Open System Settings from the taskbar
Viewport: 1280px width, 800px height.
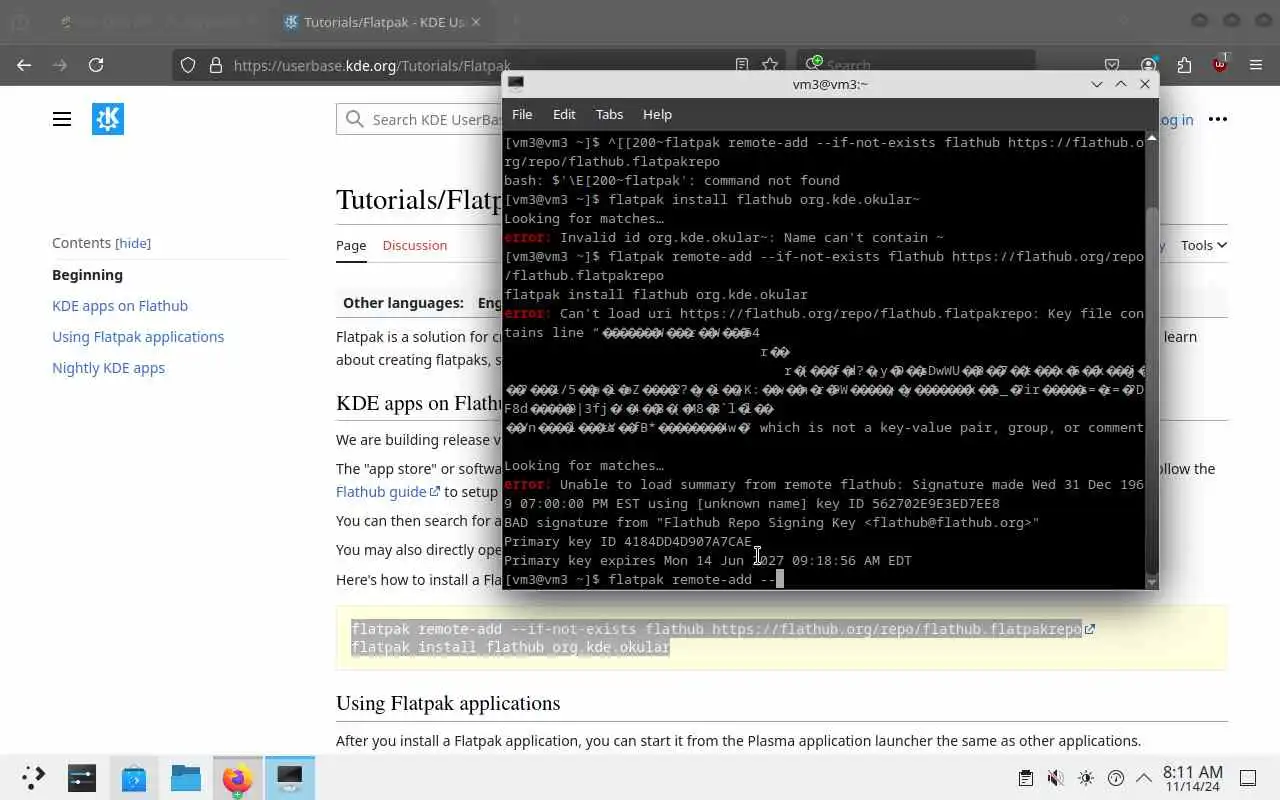pos(82,778)
